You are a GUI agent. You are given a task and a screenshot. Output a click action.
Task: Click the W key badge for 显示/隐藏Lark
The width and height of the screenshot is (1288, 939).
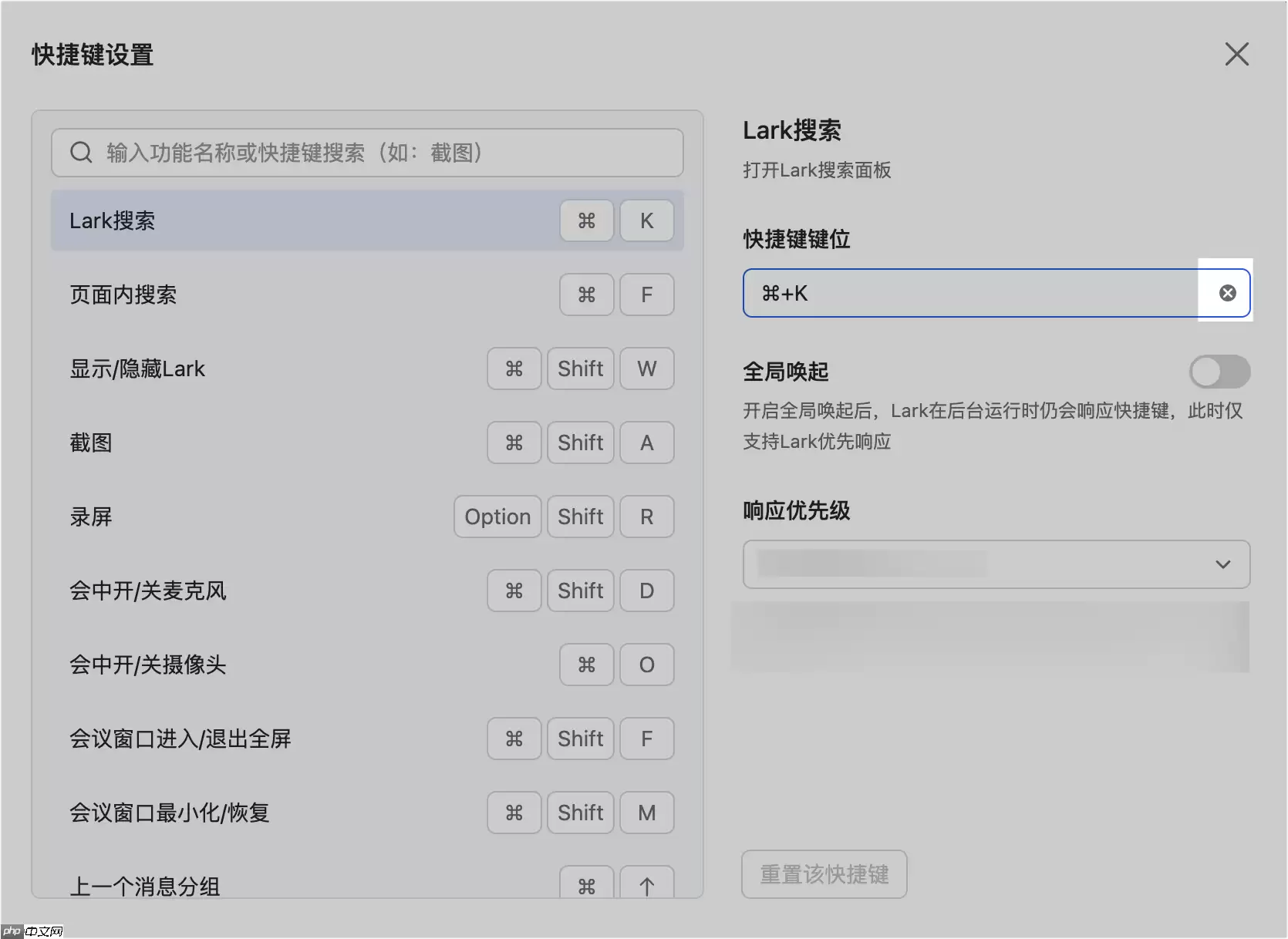(x=646, y=369)
